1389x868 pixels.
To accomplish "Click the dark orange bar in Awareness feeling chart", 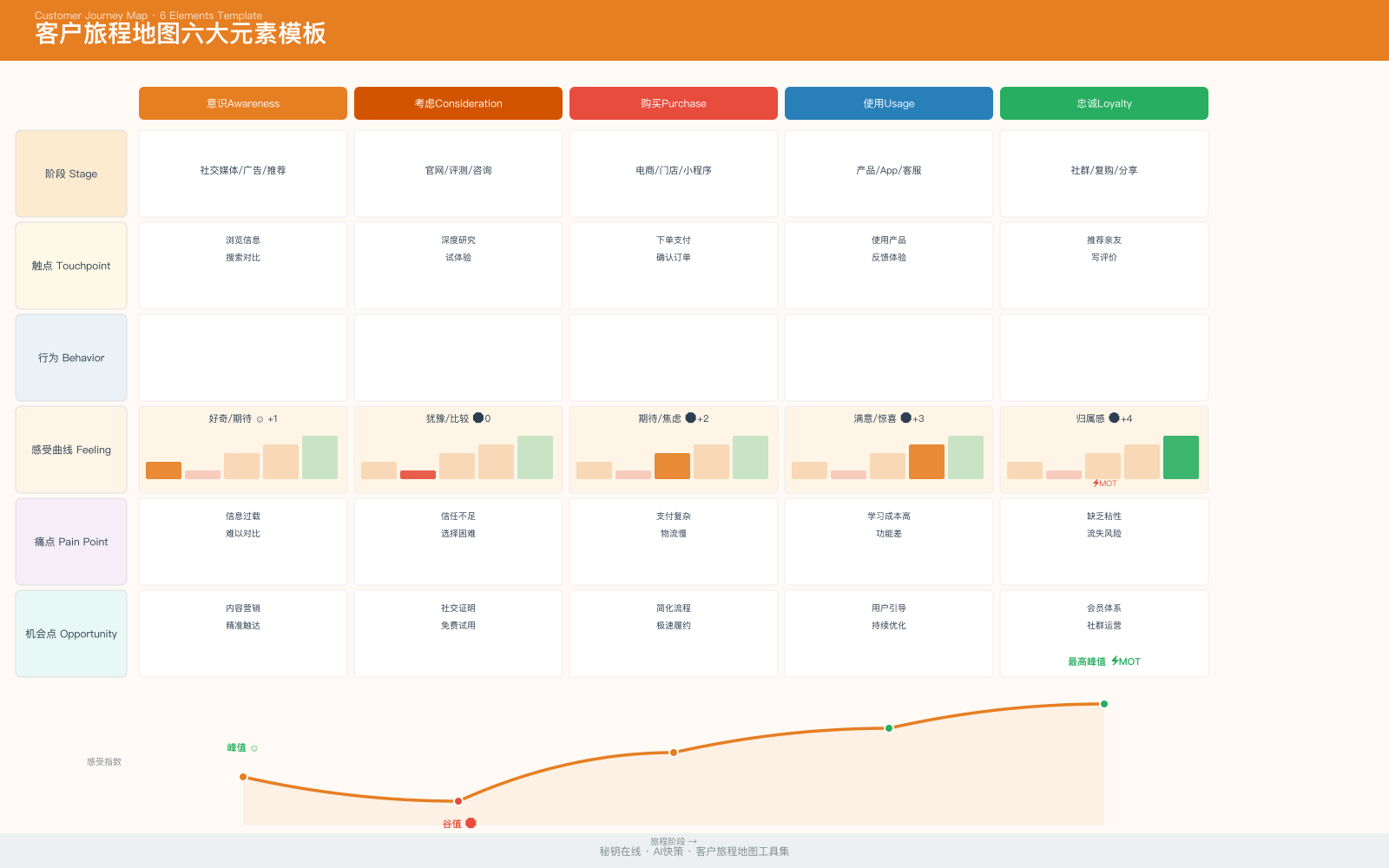I will pyautogui.click(x=163, y=470).
